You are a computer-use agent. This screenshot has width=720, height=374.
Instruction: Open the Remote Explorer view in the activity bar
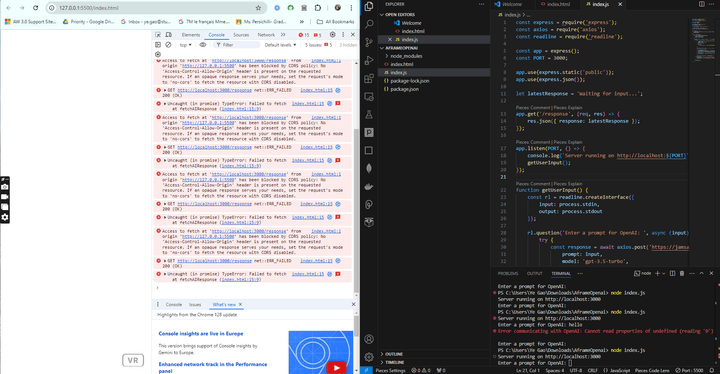point(369,96)
